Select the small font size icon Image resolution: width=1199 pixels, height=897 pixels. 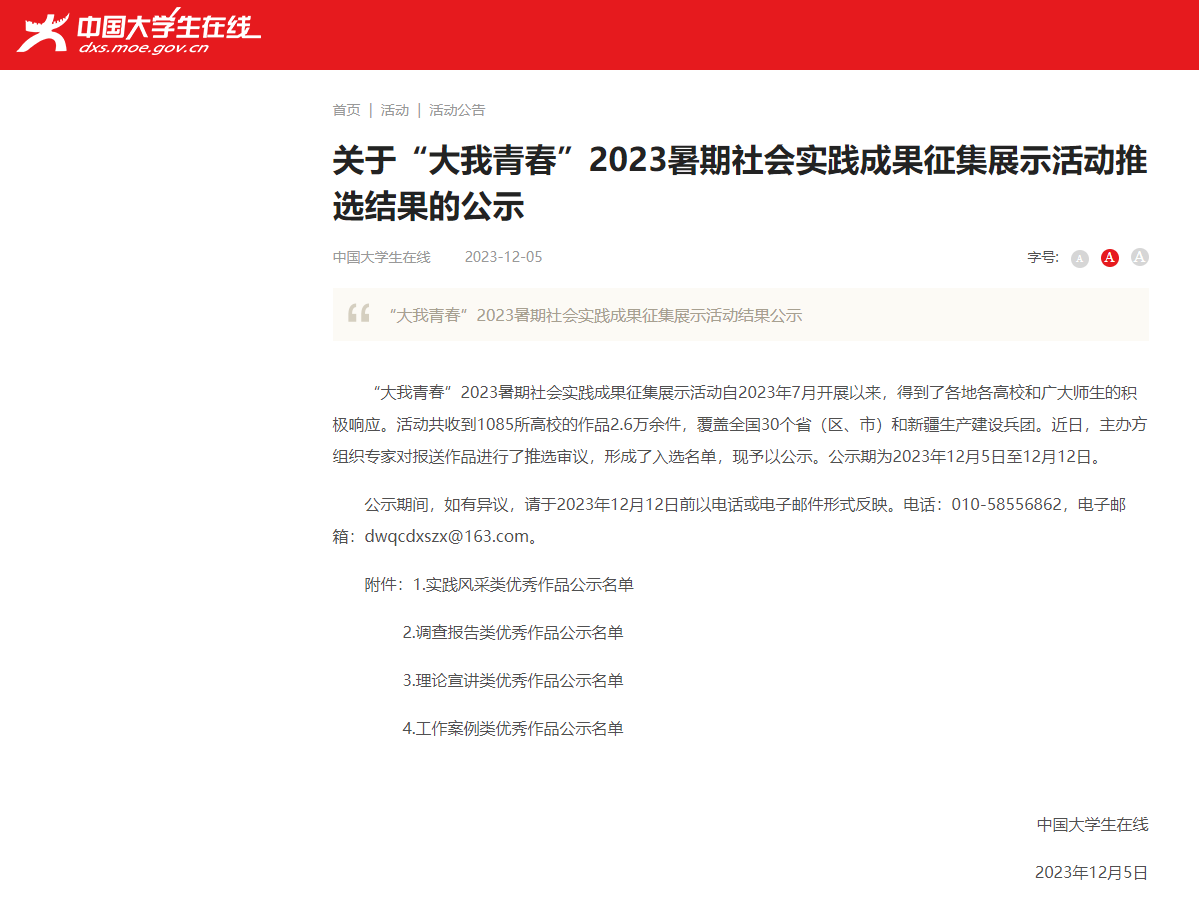tap(1079, 258)
